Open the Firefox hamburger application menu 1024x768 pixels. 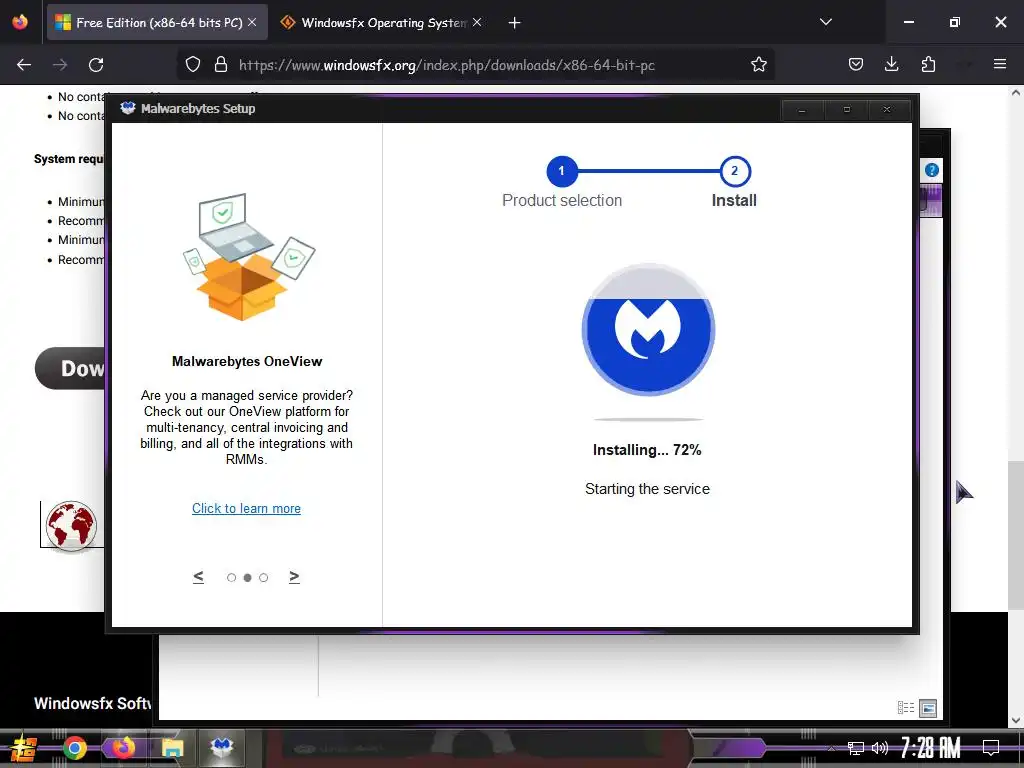999,64
